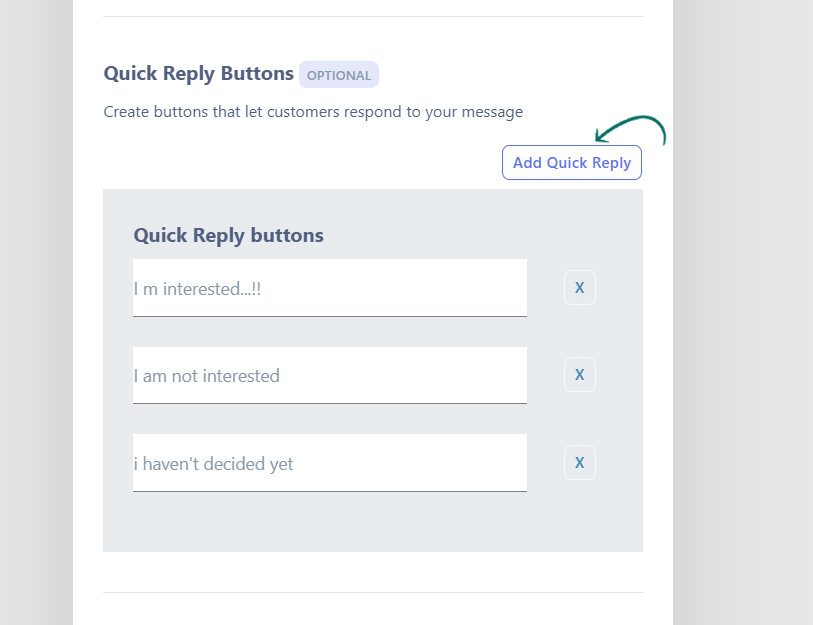Image resolution: width=813 pixels, height=625 pixels.
Task: Click the OPTIONAL badge
Action: click(339, 75)
